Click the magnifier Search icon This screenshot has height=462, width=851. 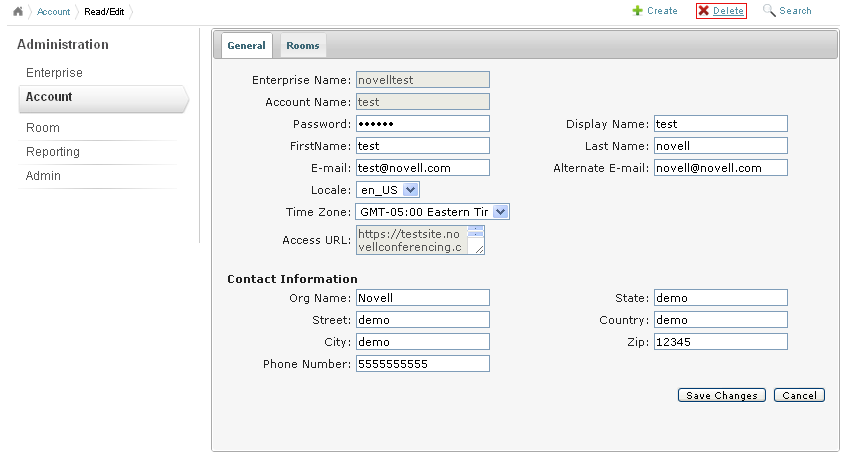tap(769, 11)
